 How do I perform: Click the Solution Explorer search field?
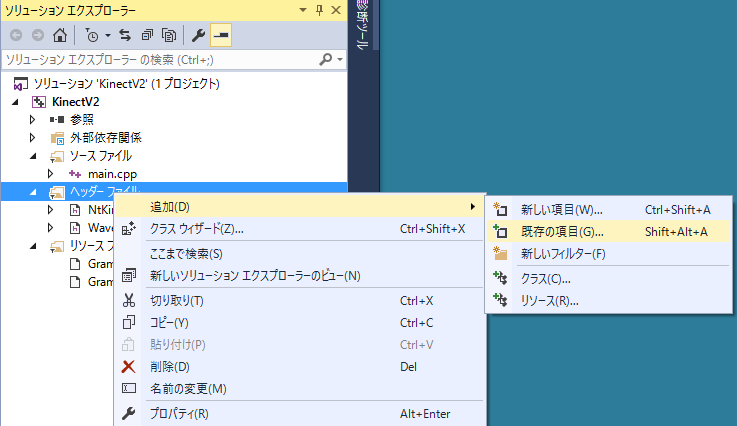point(160,60)
